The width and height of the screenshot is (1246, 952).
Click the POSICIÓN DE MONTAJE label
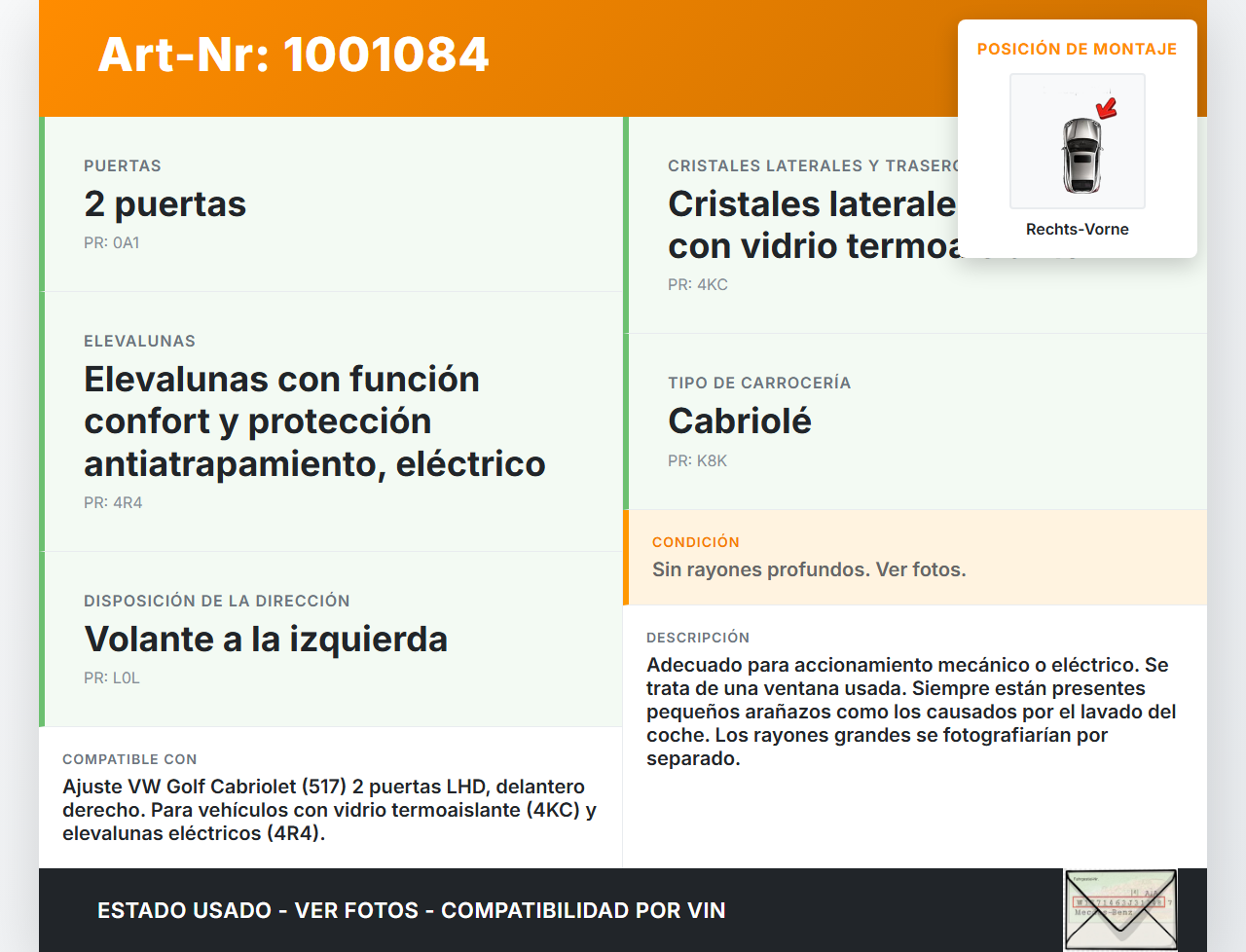click(x=1078, y=49)
